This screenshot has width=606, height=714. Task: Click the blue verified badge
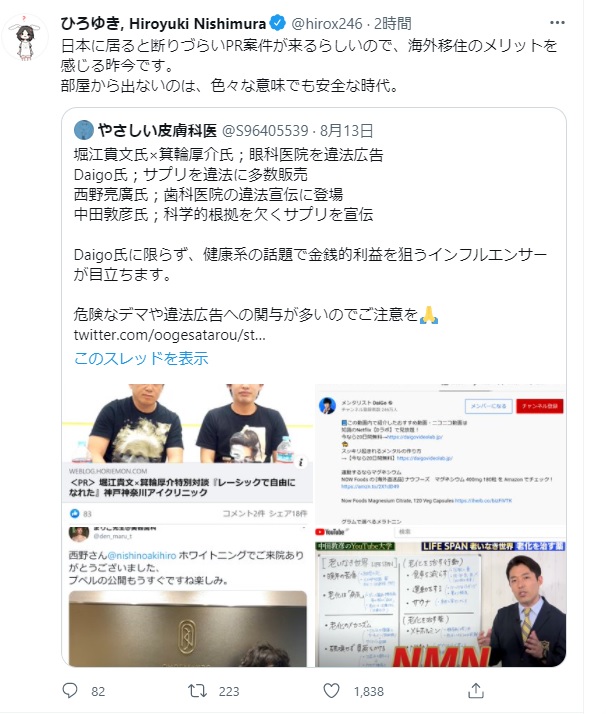[278, 23]
